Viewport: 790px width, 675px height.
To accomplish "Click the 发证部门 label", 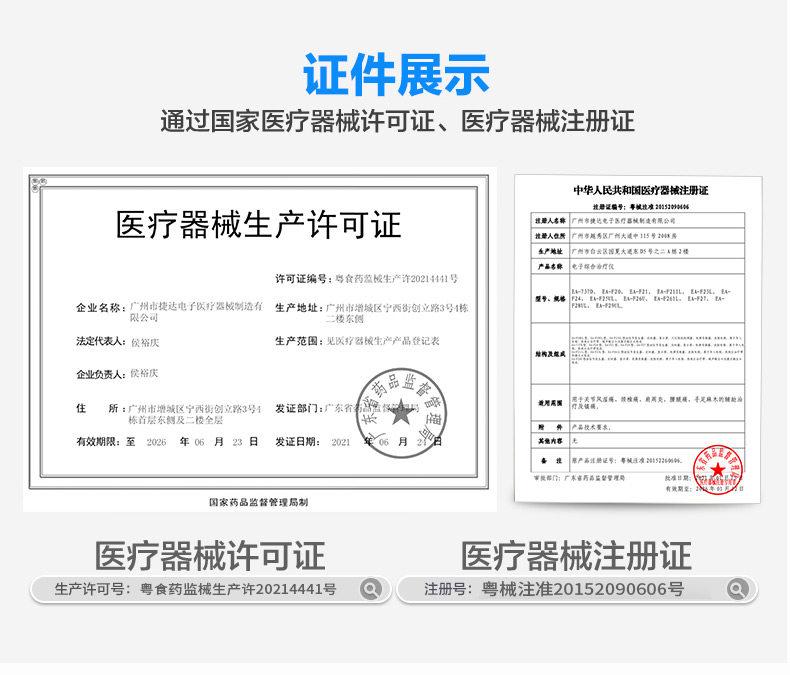I will tap(298, 408).
